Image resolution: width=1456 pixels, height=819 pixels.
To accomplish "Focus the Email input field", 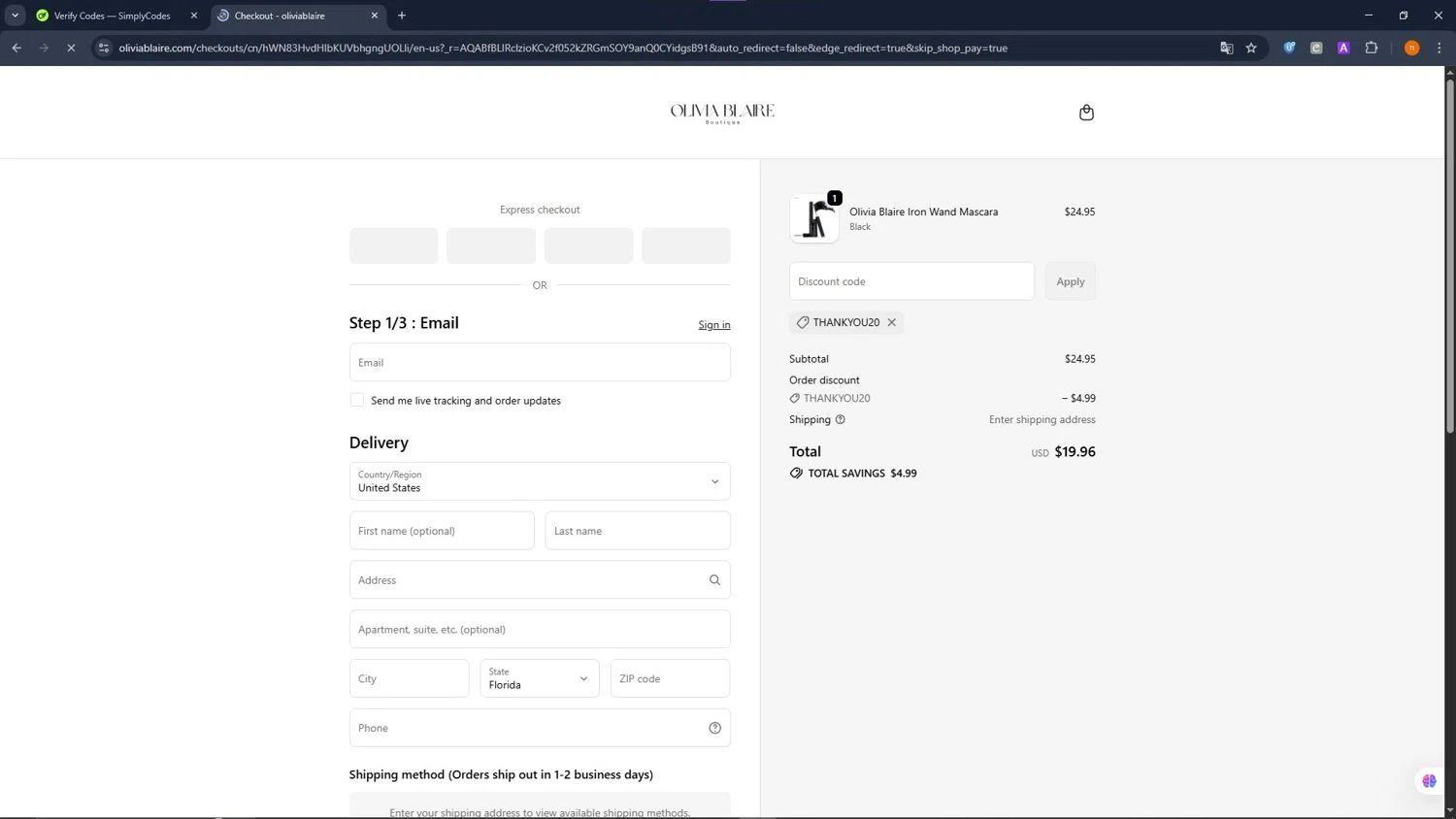I will pyautogui.click(x=540, y=362).
